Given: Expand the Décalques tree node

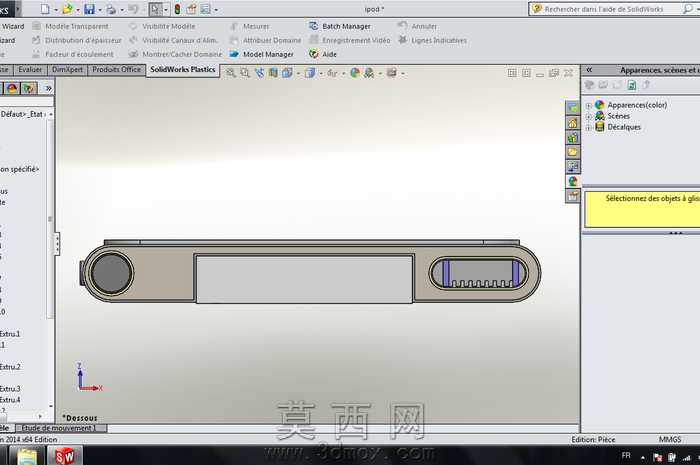Looking at the screenshot, I should [588, 128].
